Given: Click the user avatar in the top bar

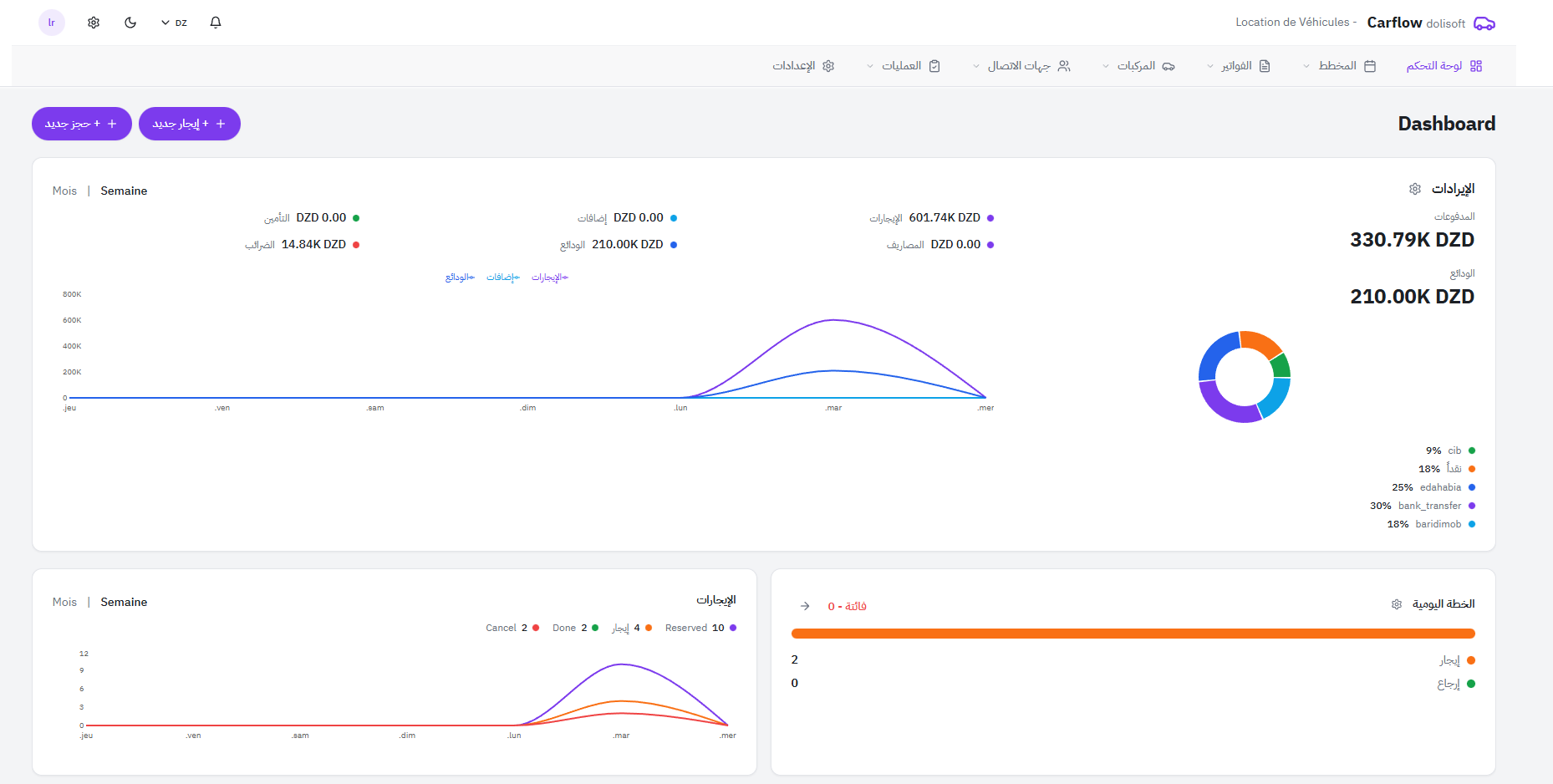Looking at the screenshot, I should point(52,23).
